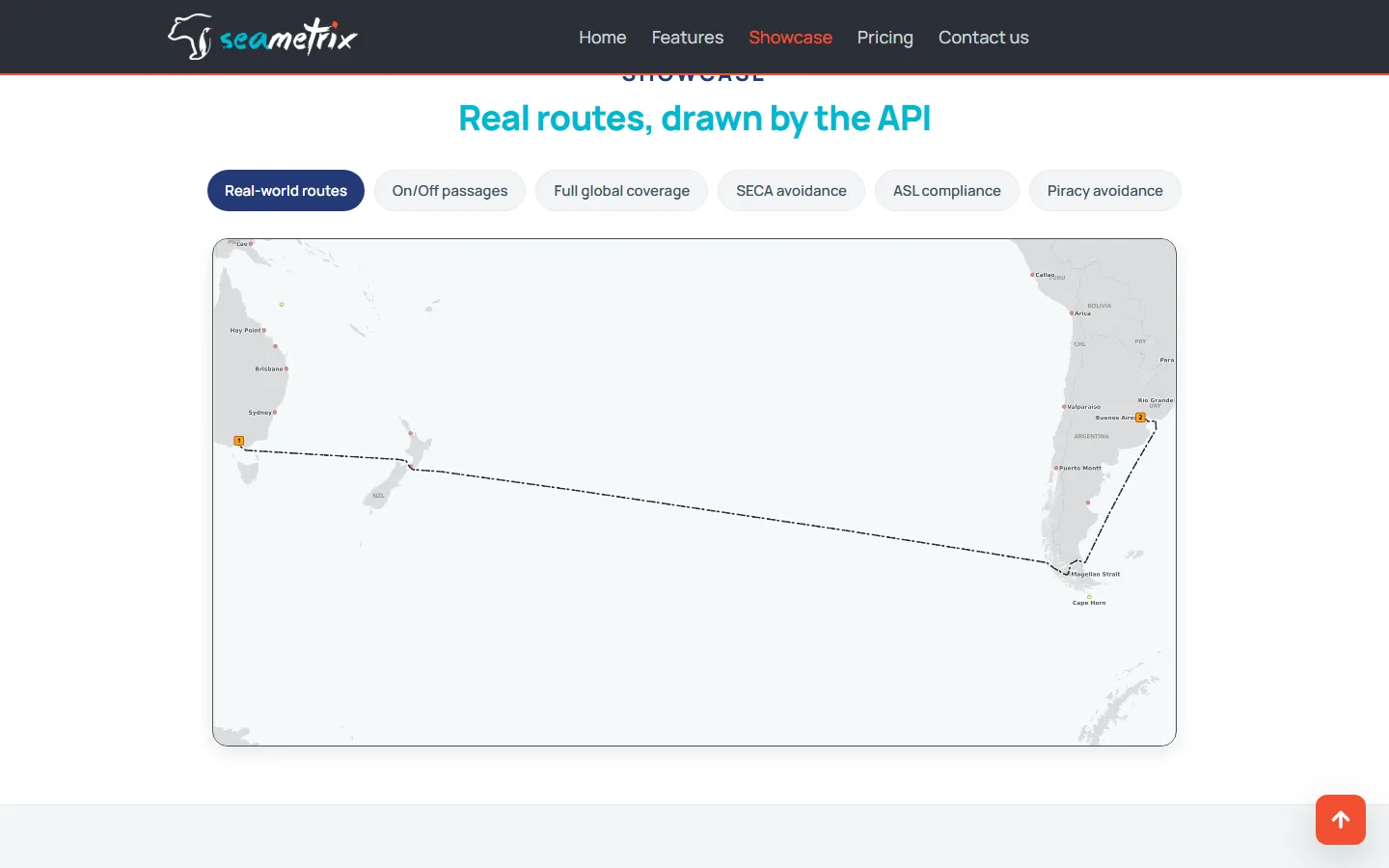View the ASL compliance tab

(x=947, y=191)
